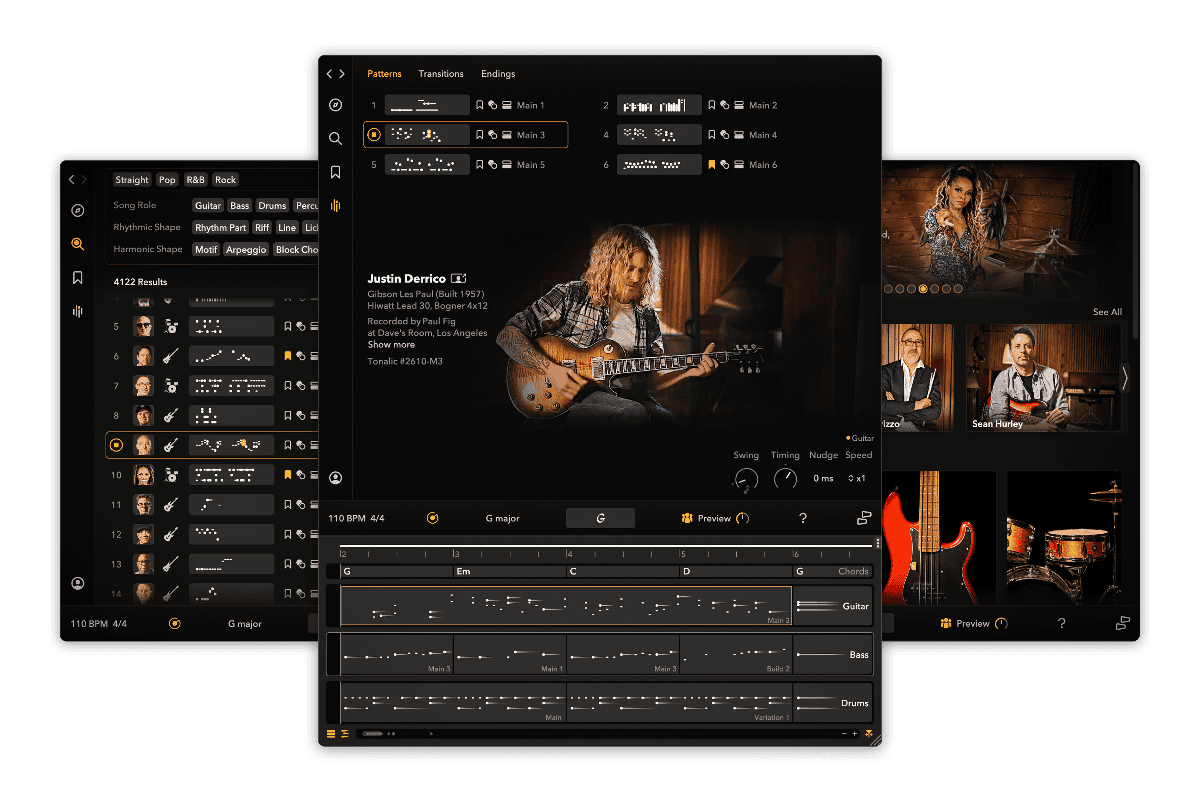Open the user account icon in center panel
Viewport: 1200px width, 800px height.
click(x=336, y=478)
